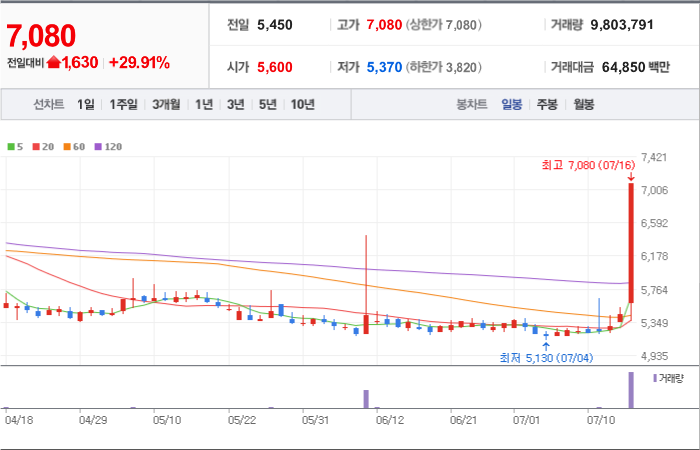Click the purple volume bar near 06/12

(x=366, y=399)
